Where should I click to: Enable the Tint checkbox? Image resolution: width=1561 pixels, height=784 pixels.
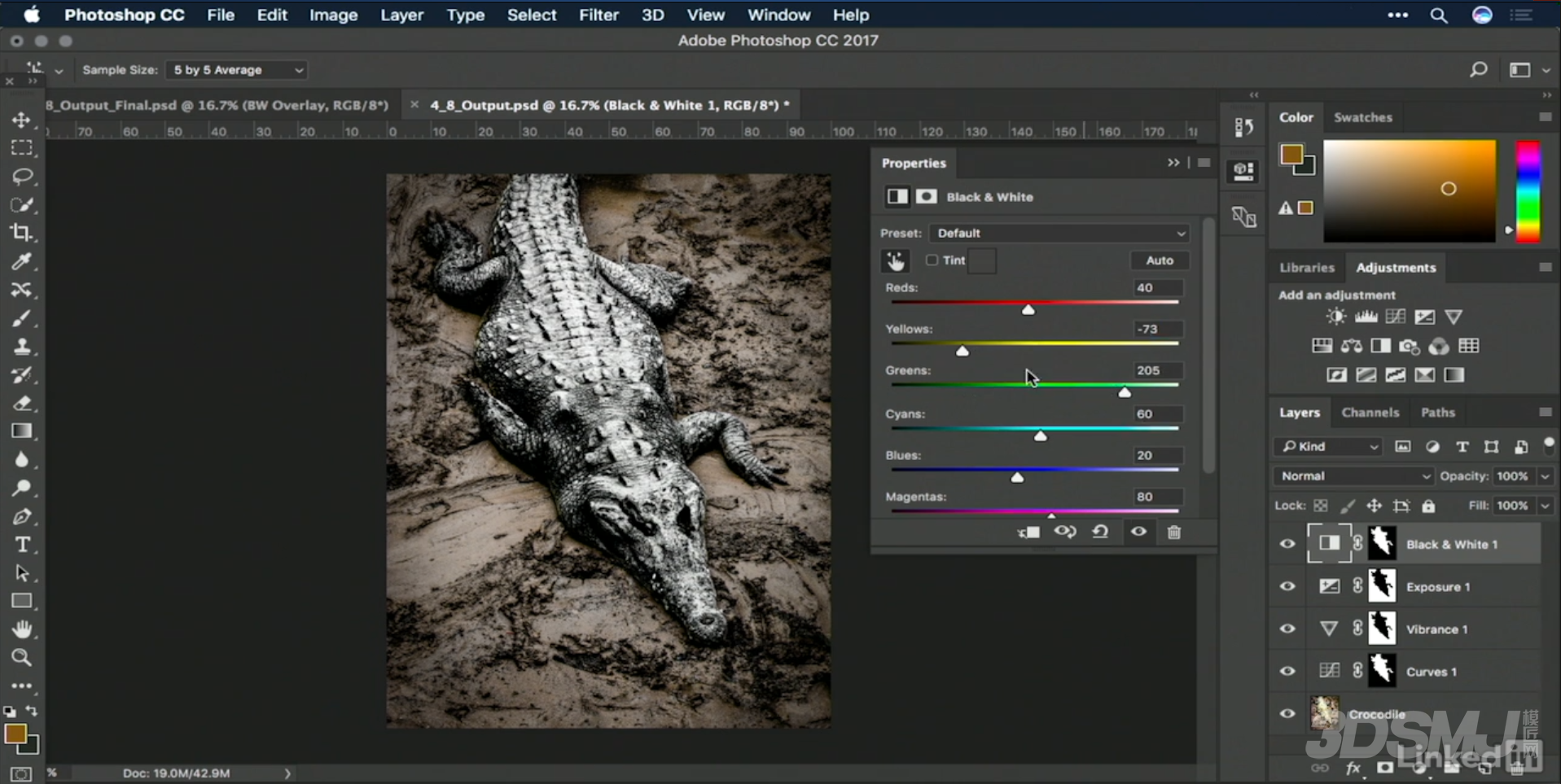click(932, 260)
